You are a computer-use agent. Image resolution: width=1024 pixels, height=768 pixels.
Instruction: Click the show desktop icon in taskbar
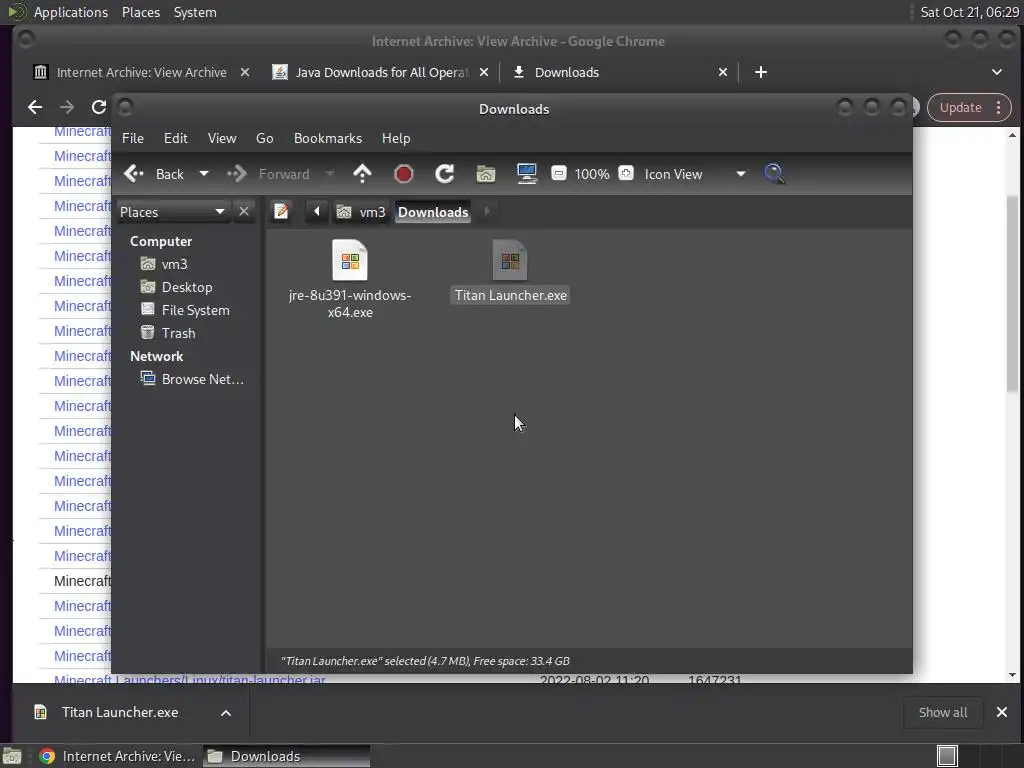click(12, 756)
